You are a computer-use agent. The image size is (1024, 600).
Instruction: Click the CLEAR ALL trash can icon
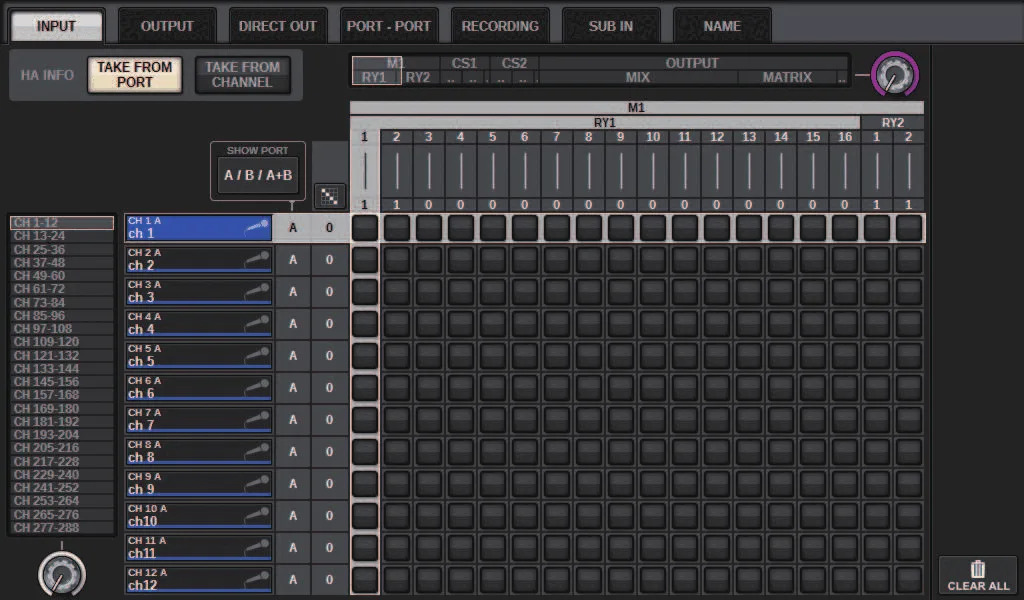(978, 569)
